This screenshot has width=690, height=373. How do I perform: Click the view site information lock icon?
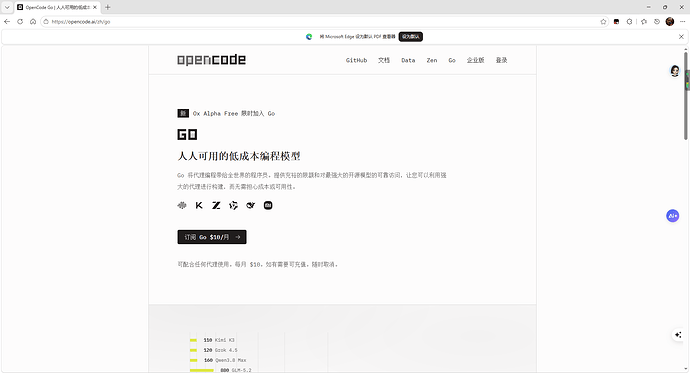click(x=46, y=22)
